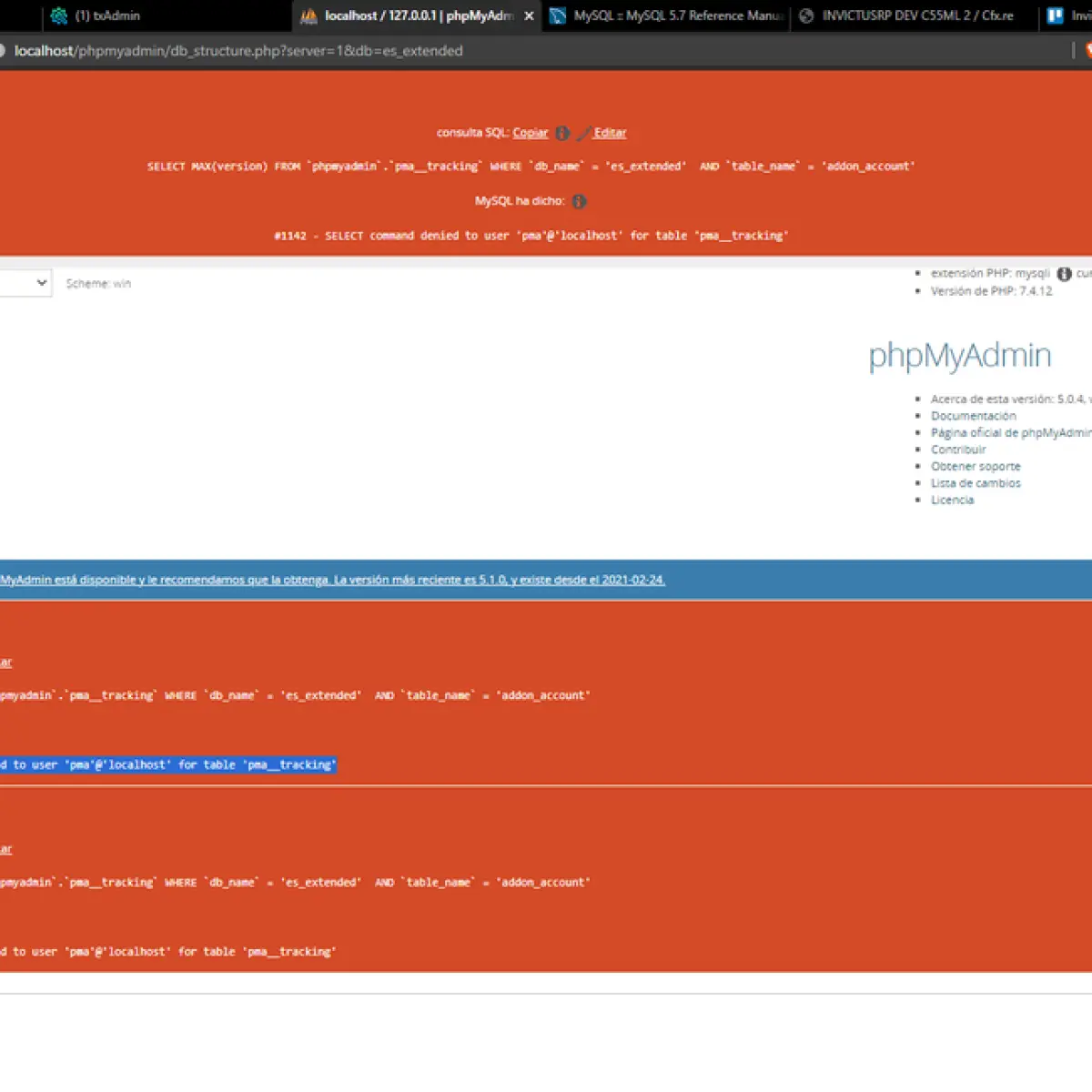Switch to the txAdmin browser tab
The image size is (1092, 1092).
(107, 15)
